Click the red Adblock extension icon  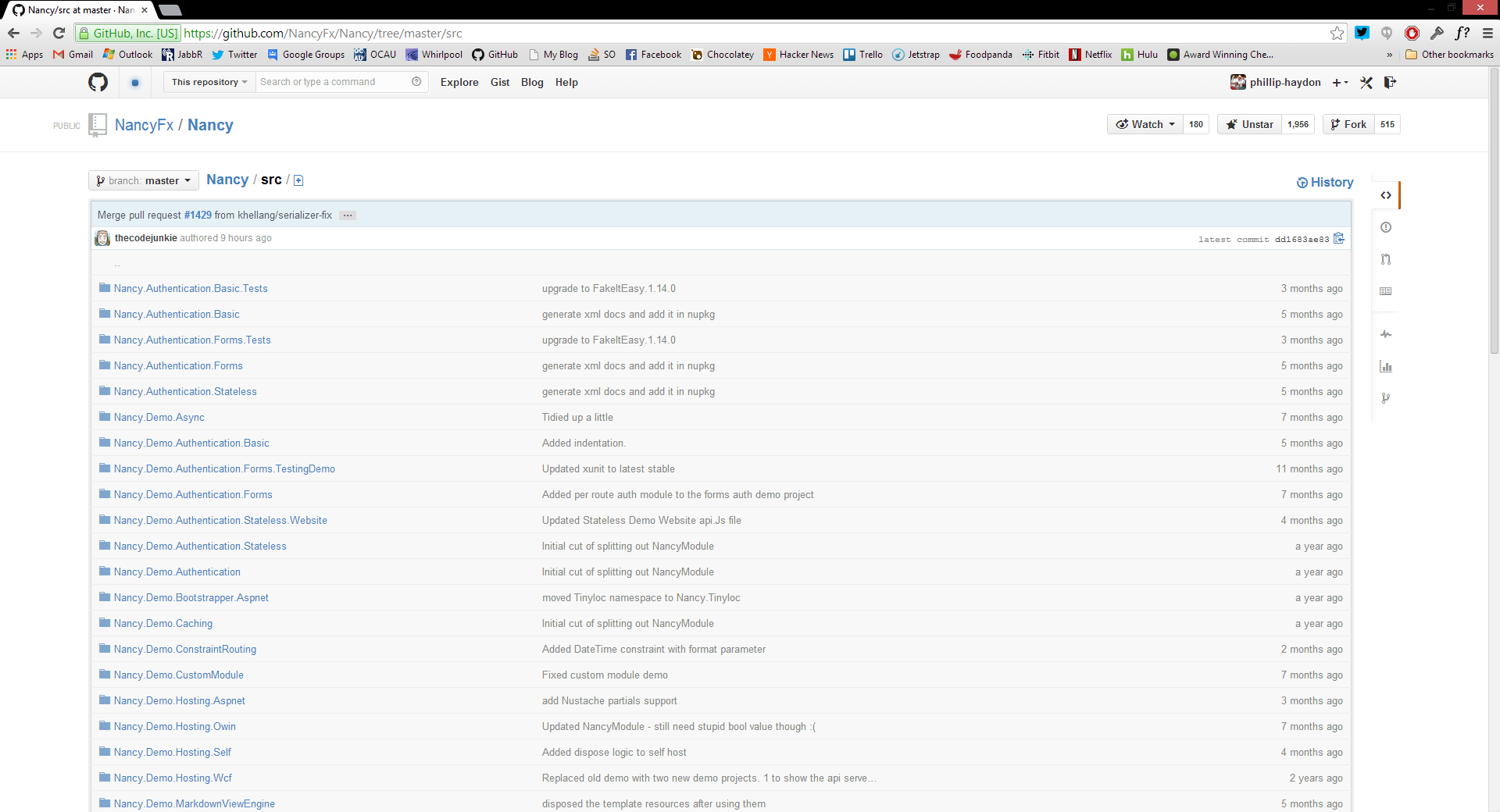coord(1412,33)
